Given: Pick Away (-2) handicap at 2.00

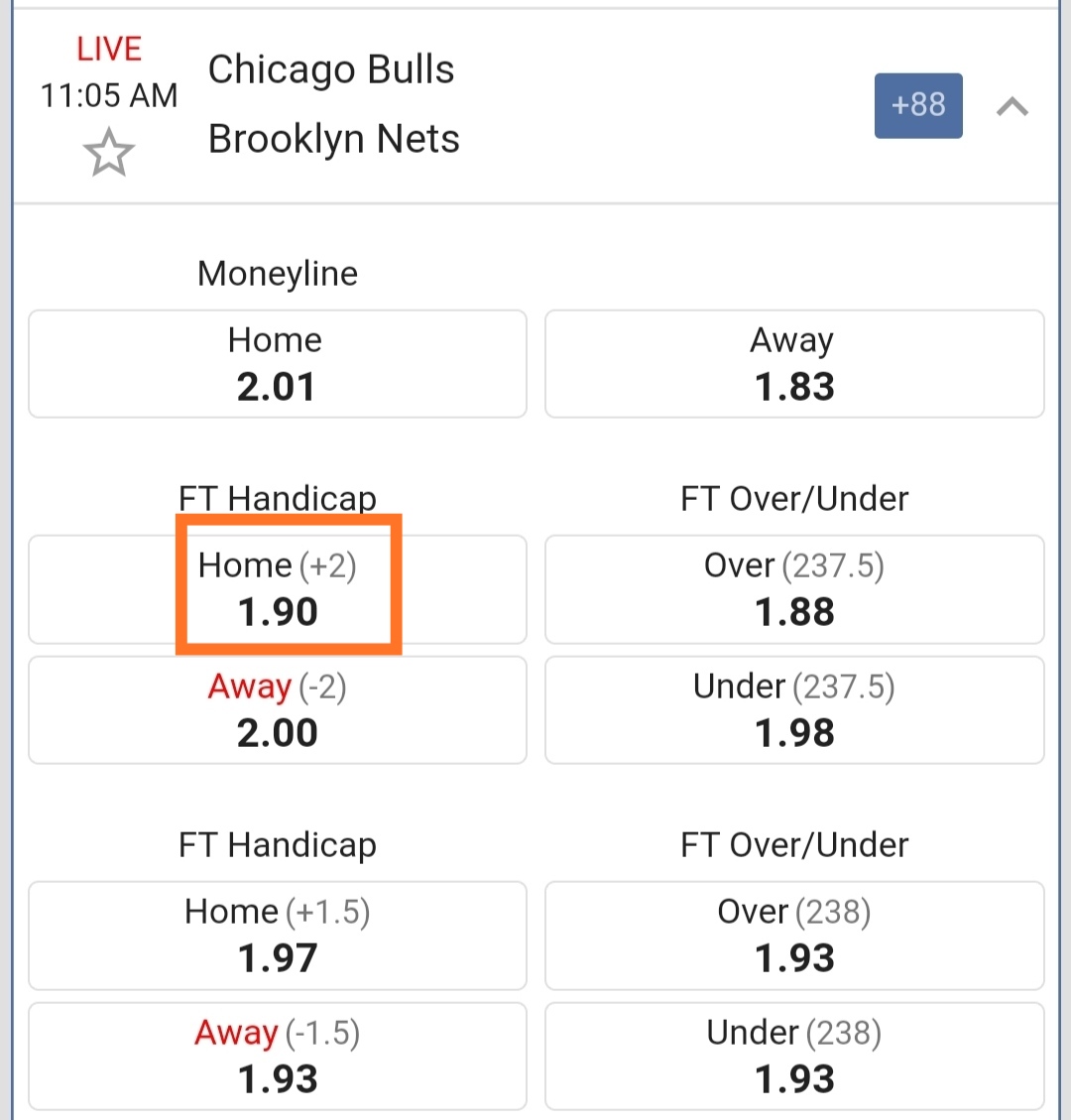Looking at the screenshot, I should [x=277, y=710].
